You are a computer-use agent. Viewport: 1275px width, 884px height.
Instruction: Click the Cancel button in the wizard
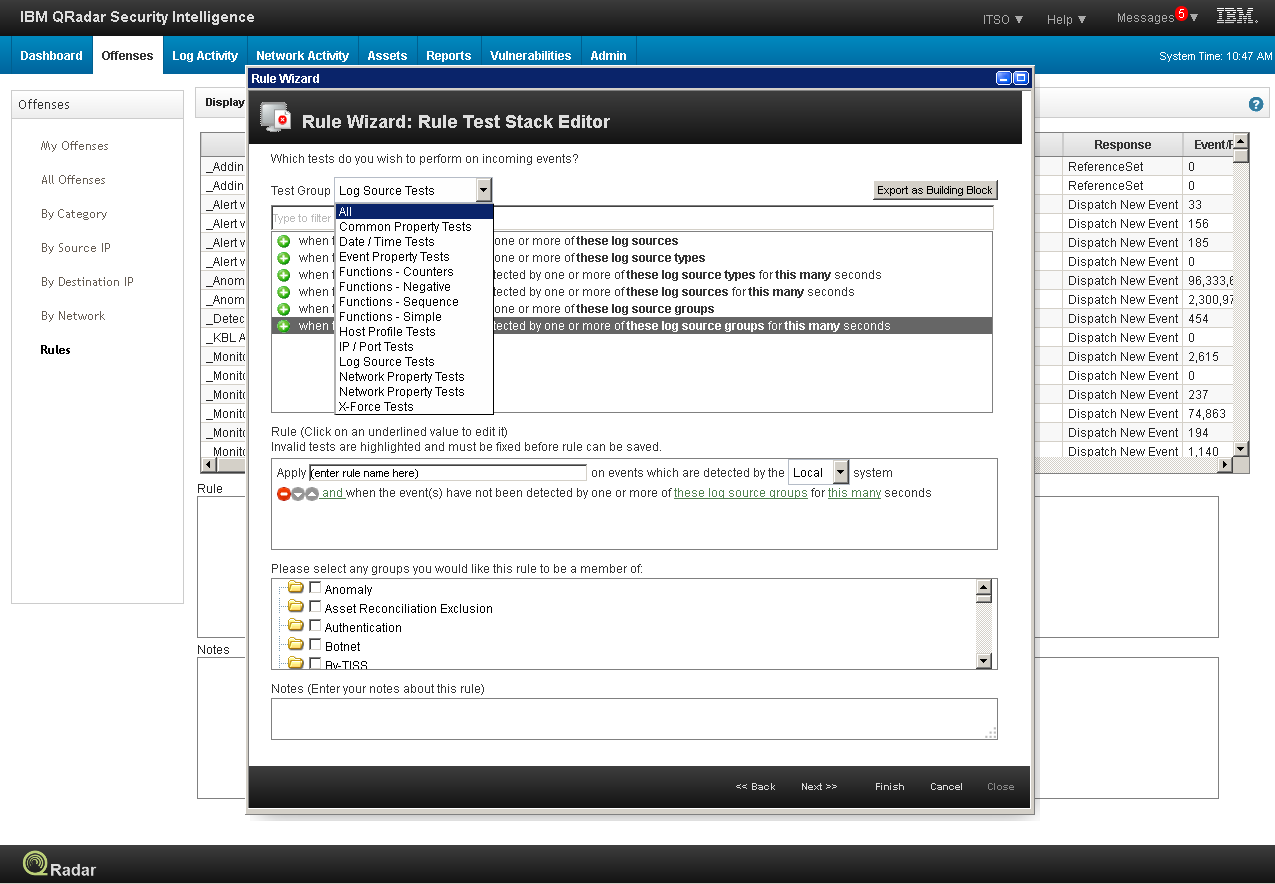946,787
